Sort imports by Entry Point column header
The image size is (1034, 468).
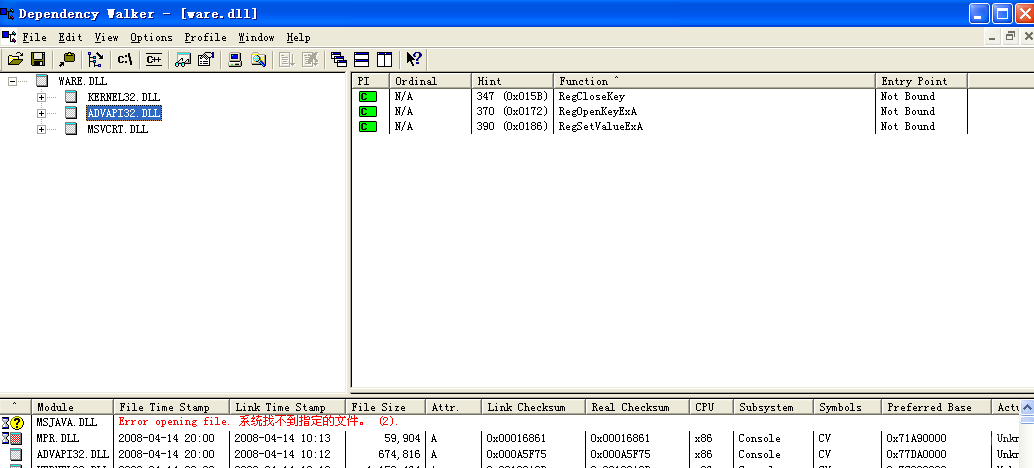pos(921,81)
